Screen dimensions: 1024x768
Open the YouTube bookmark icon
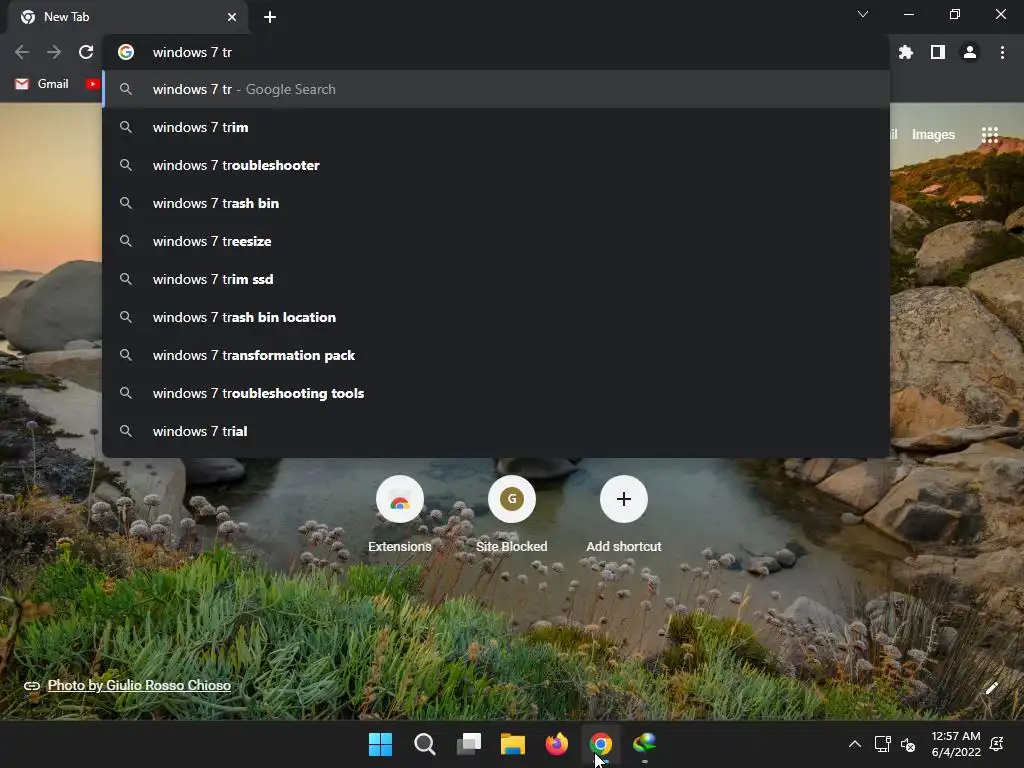pos(92,84)
